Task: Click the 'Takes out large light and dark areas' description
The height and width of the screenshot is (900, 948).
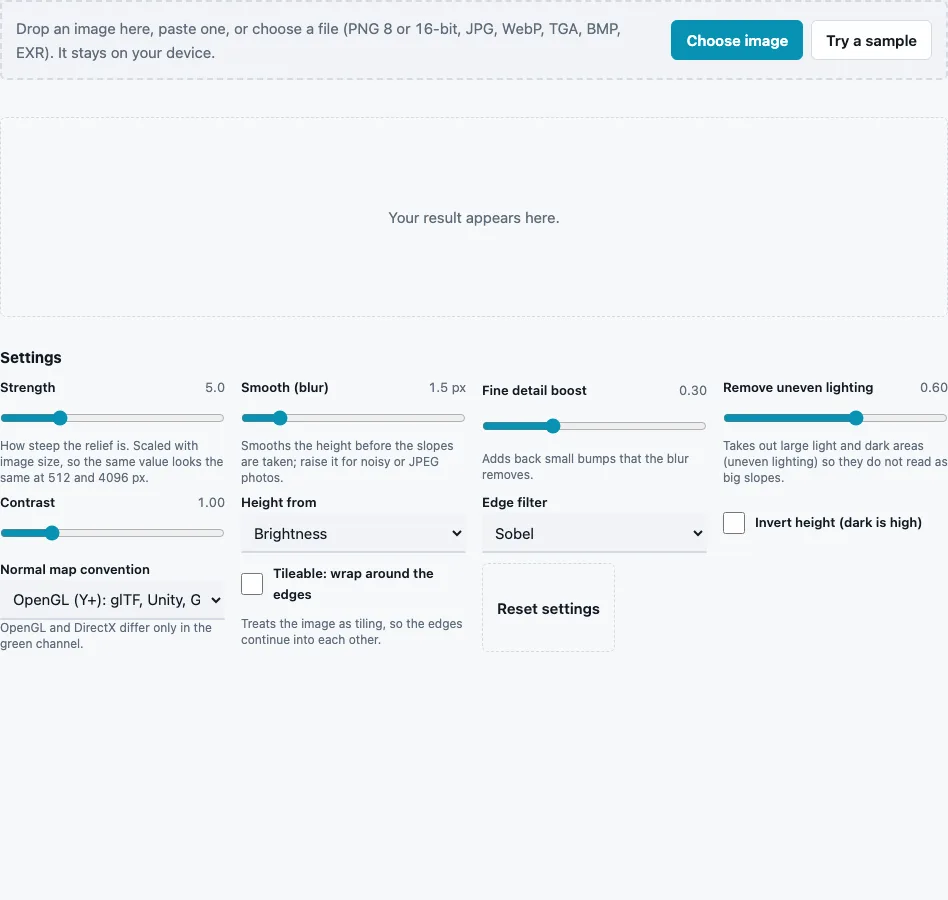Action: (835, 462)
